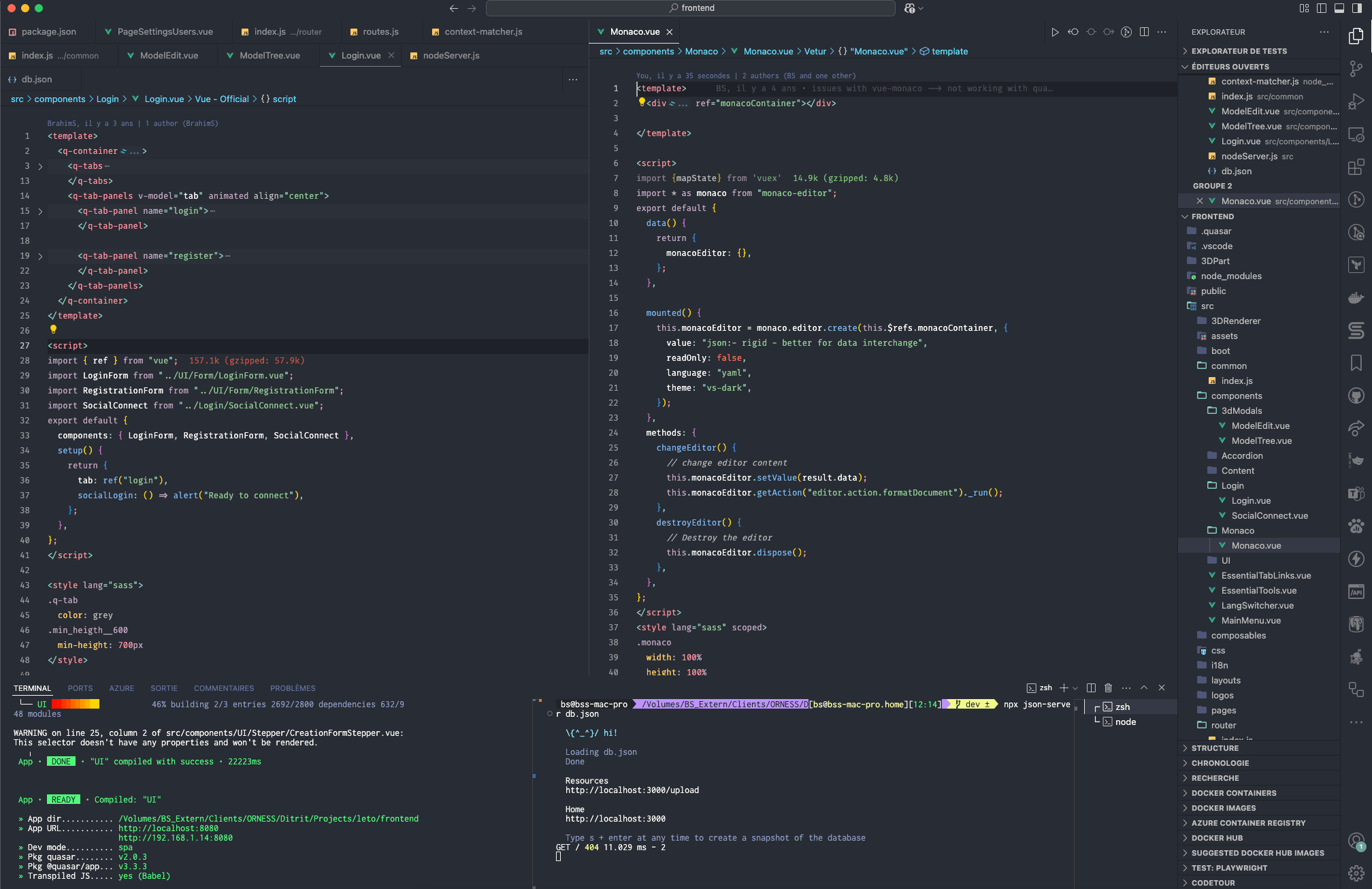
Task: Open the API icon in activity bar
Action: pyautogui.click(x=1356, y=592)
